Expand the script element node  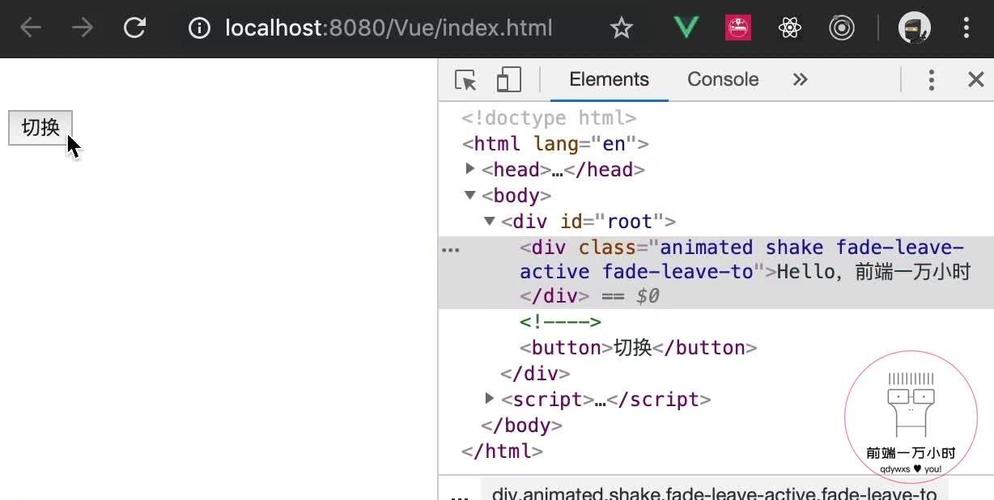490,399
